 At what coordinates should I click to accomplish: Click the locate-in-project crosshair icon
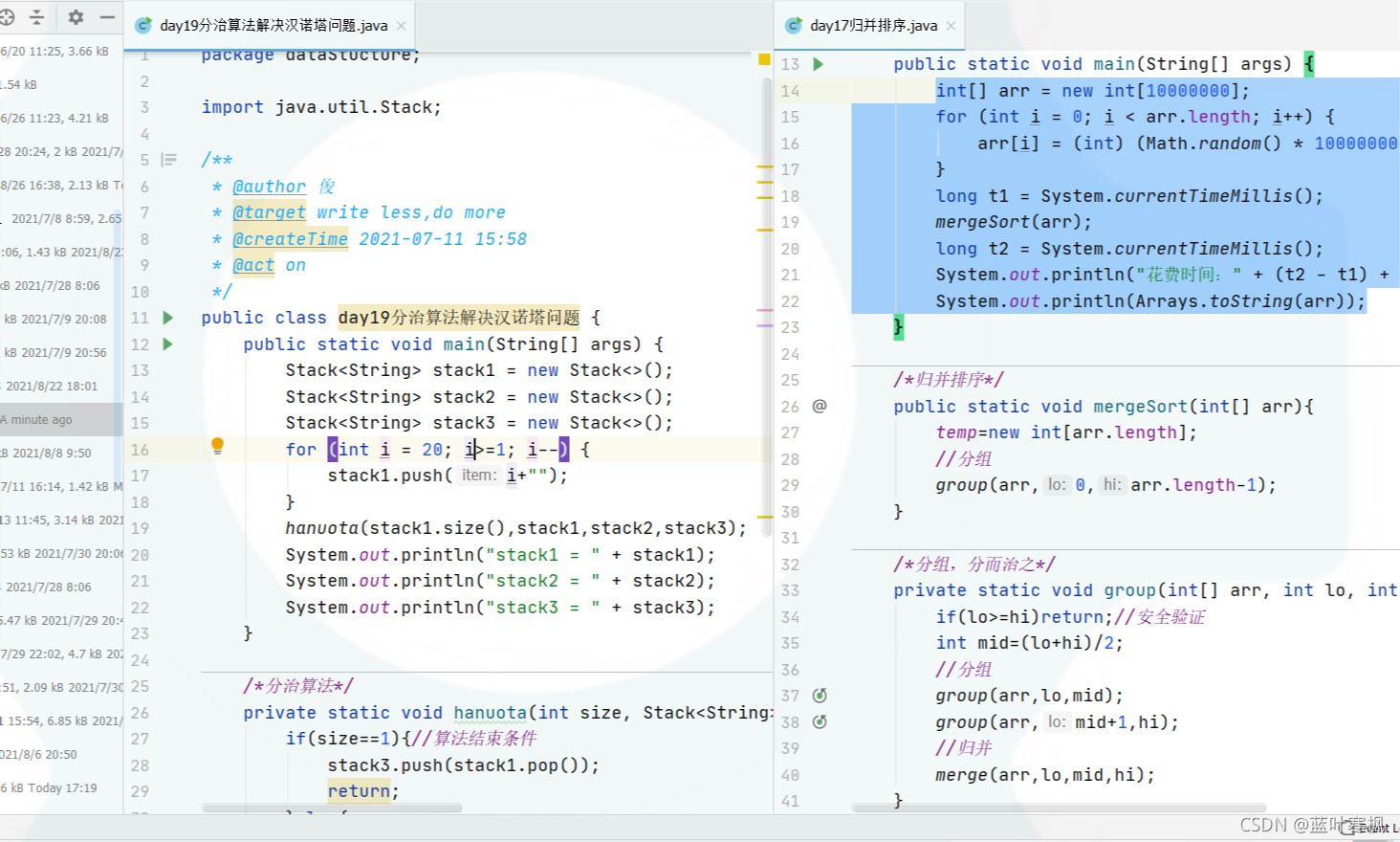[8, 17]
